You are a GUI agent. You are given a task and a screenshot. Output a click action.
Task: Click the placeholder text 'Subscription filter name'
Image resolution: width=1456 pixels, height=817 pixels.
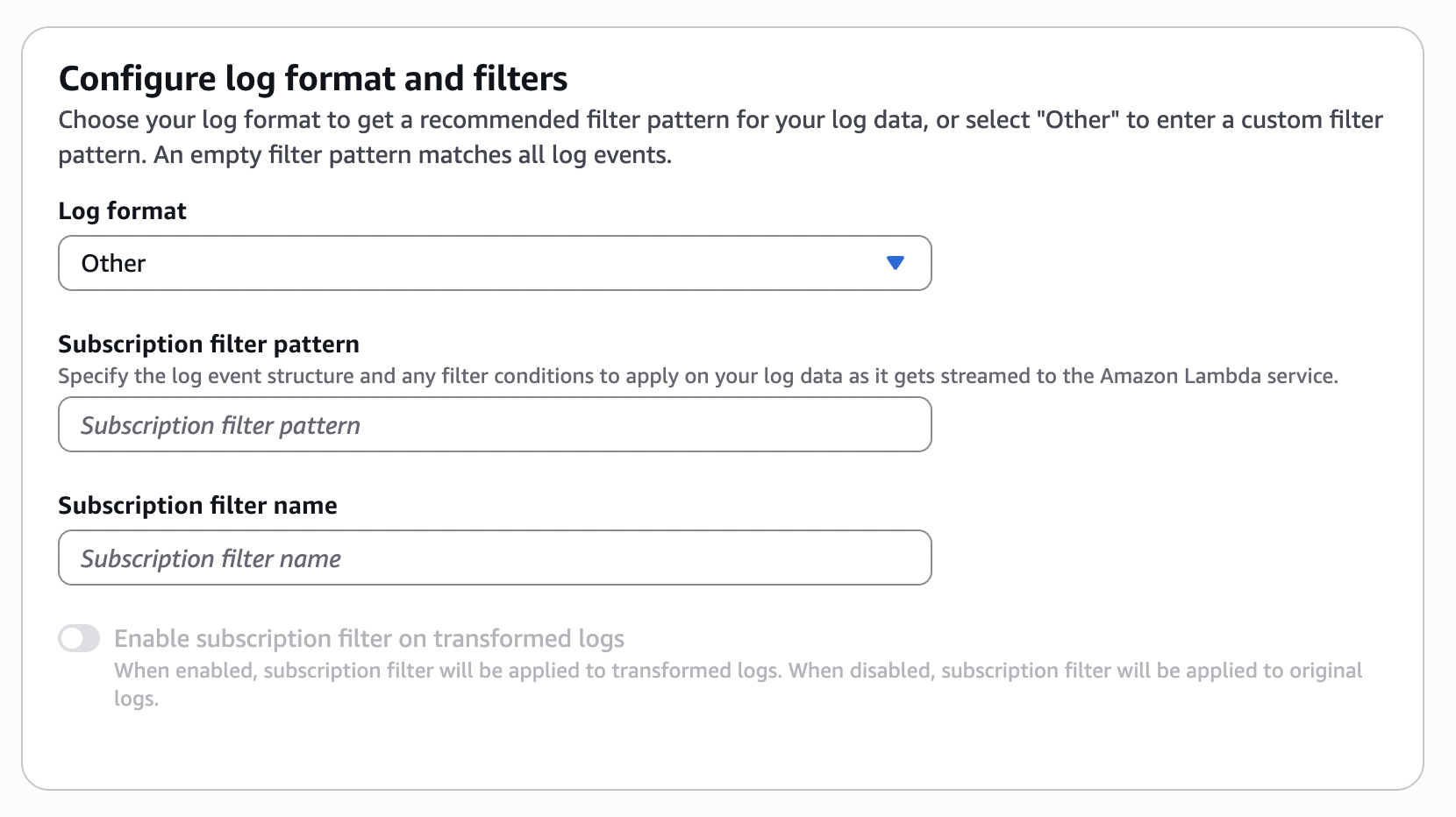tap(211, 558)
